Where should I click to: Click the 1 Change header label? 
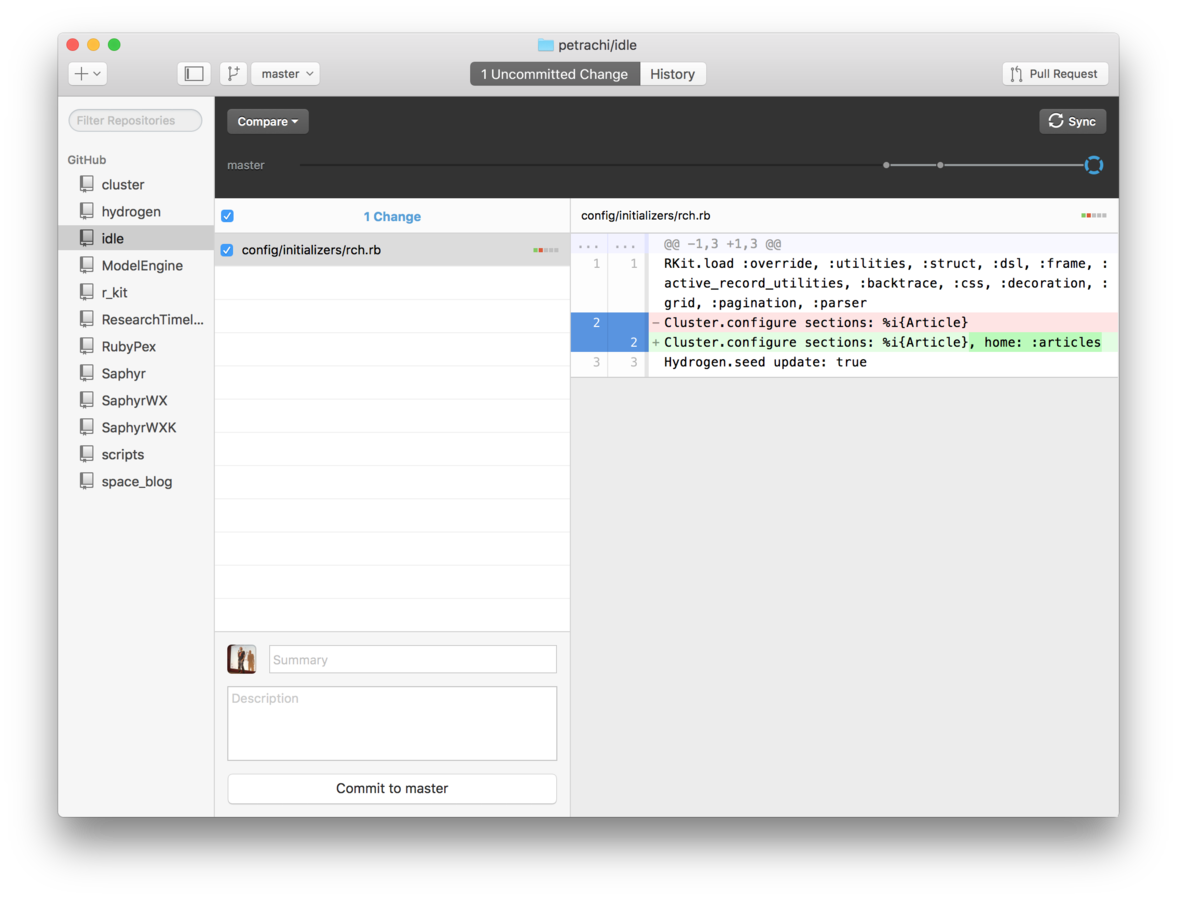(392, 216)
